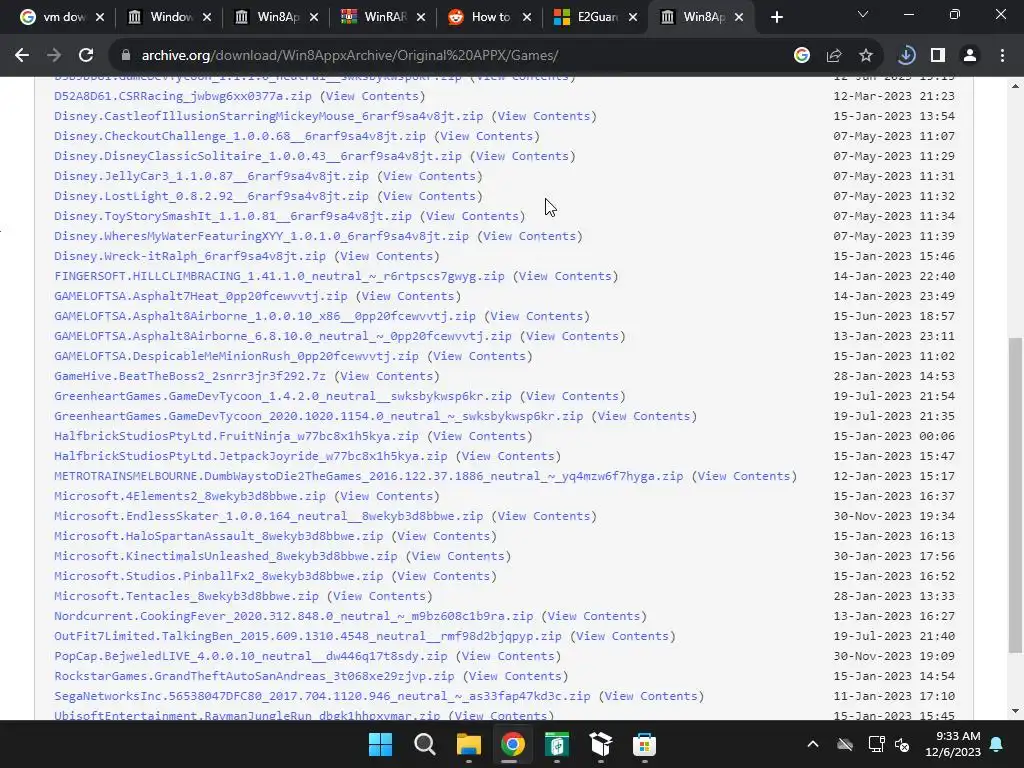Open a new browser tab
Screen dimensions: 1024x768
pyautogui.click(x=776, y=17)
